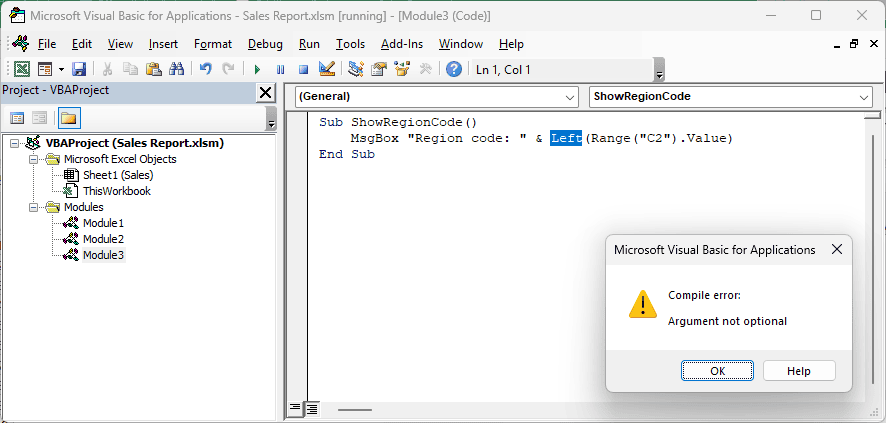
Task: Select Module2 in project tree
Action: click(x=103, y=239)
